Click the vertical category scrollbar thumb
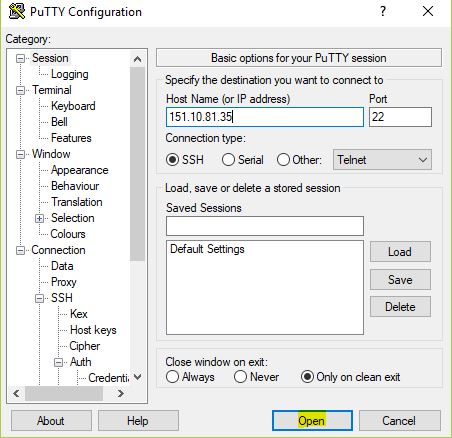 [x=137, y=164]
